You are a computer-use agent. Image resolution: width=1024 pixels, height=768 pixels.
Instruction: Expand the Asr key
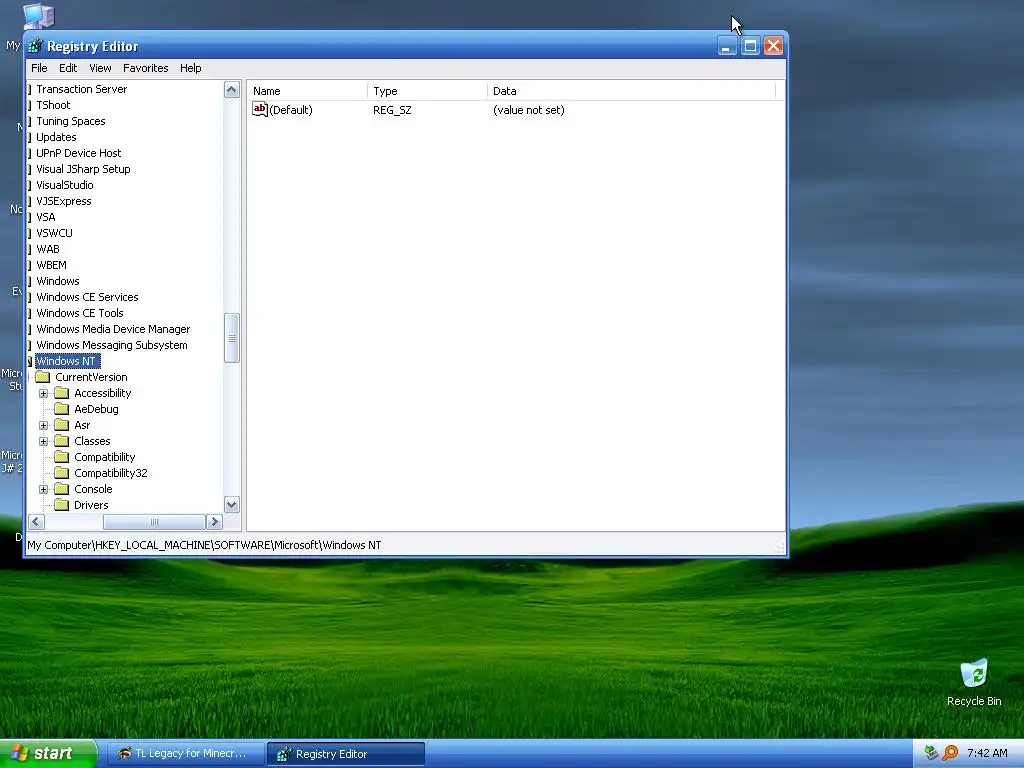pyautogui.click(x=44, y=425)
